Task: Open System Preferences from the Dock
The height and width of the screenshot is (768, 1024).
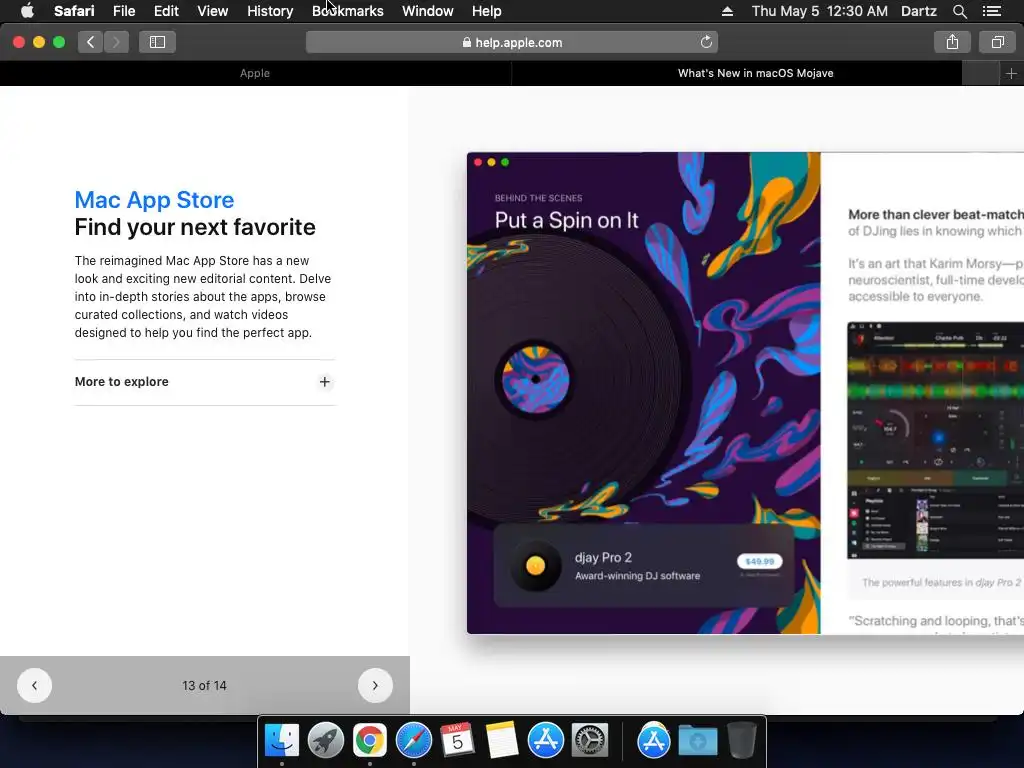Action: [x=590, y=740]
